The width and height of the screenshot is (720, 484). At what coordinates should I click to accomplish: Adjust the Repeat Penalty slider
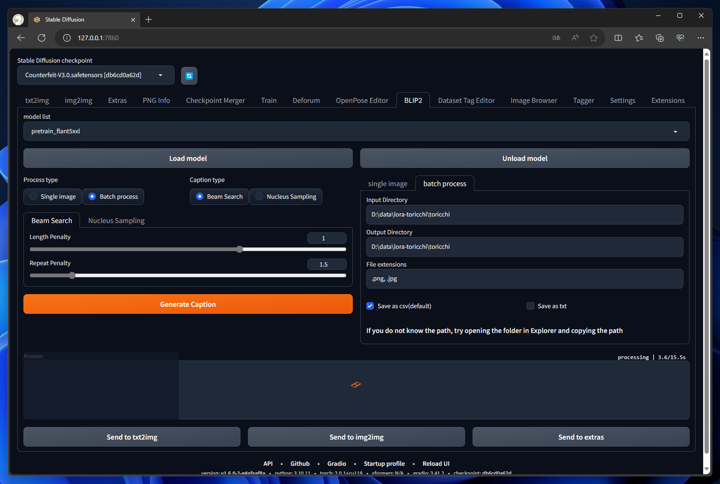click(x=188, y=276)
